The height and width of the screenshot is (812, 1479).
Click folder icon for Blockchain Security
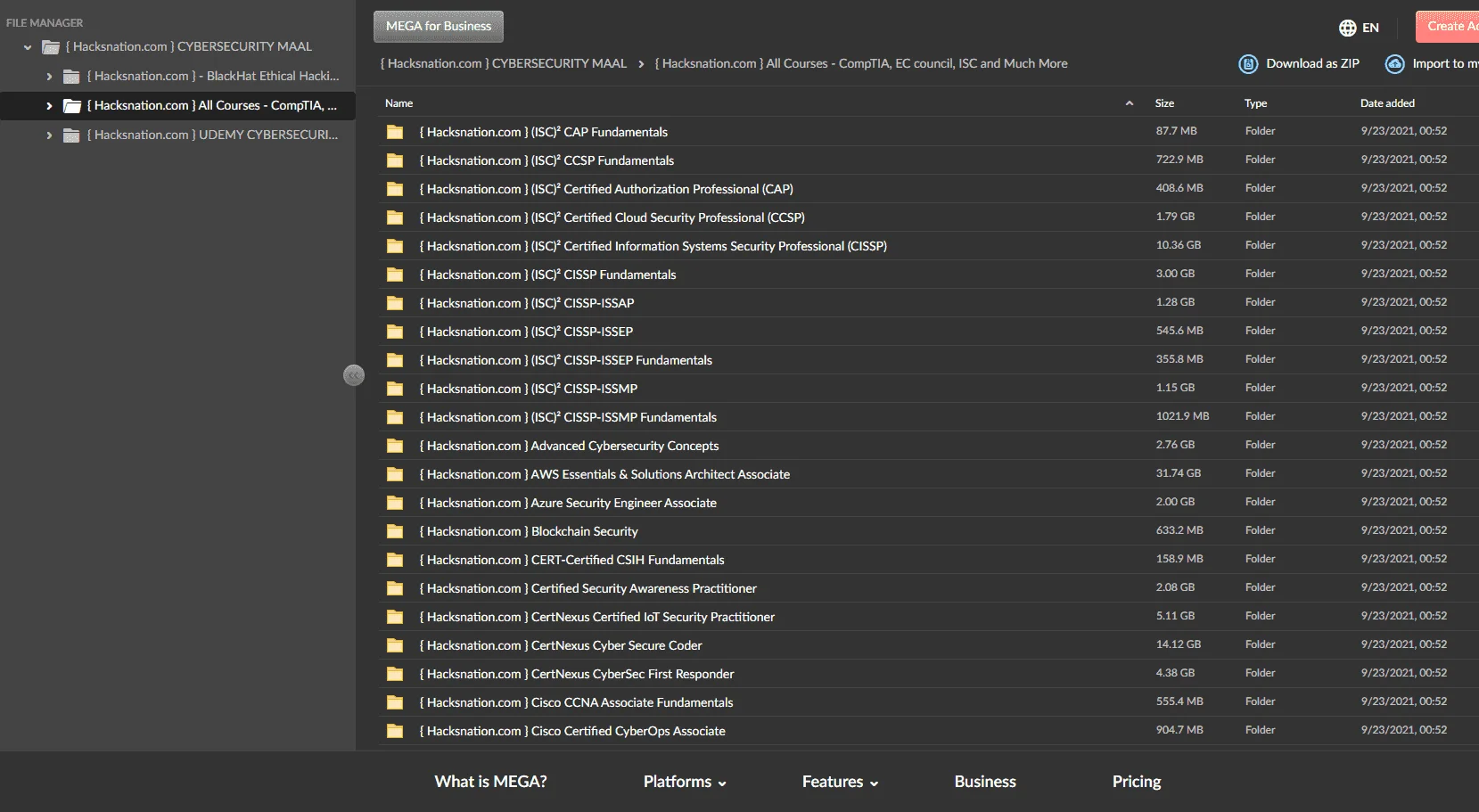tap(395, 531)
